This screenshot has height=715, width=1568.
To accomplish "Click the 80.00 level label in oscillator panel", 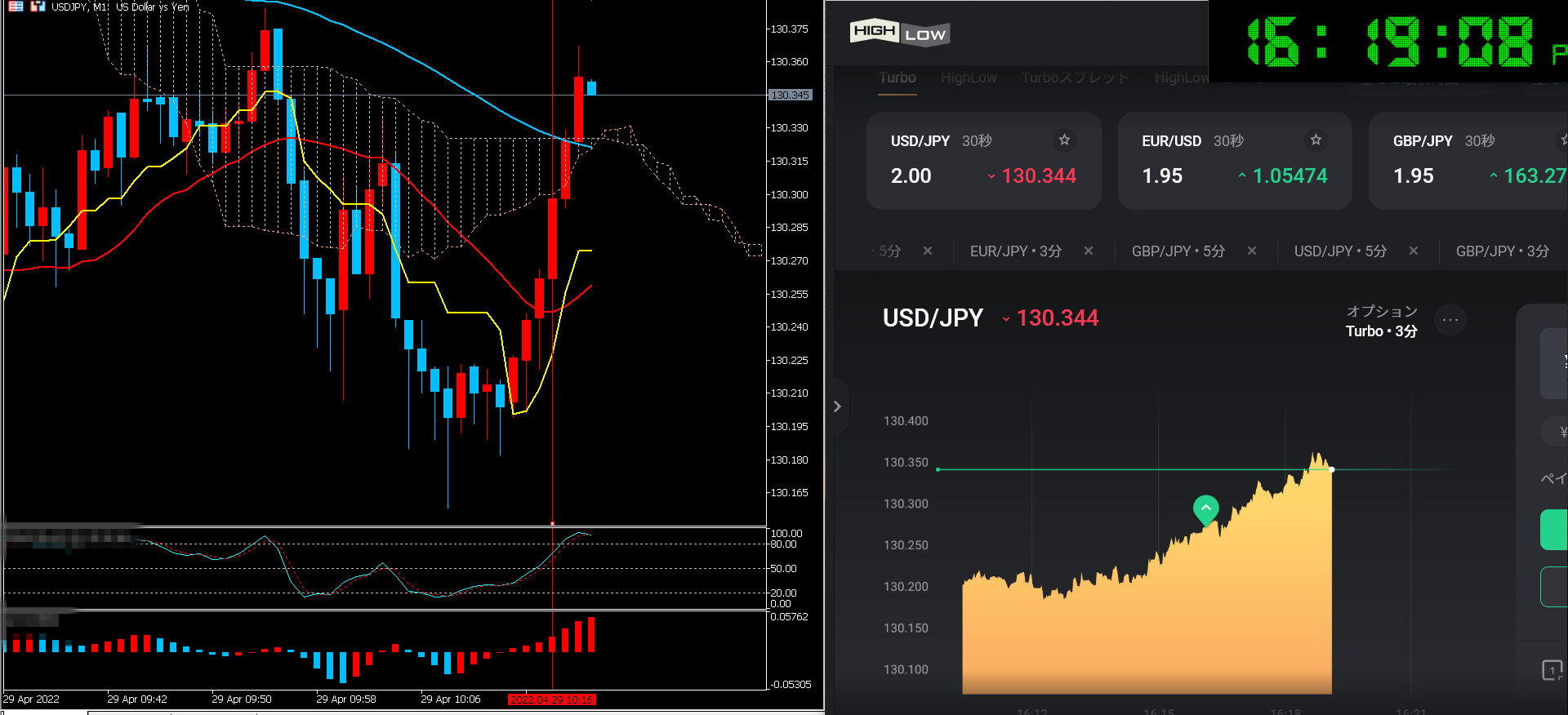I will tap(783, 544).
